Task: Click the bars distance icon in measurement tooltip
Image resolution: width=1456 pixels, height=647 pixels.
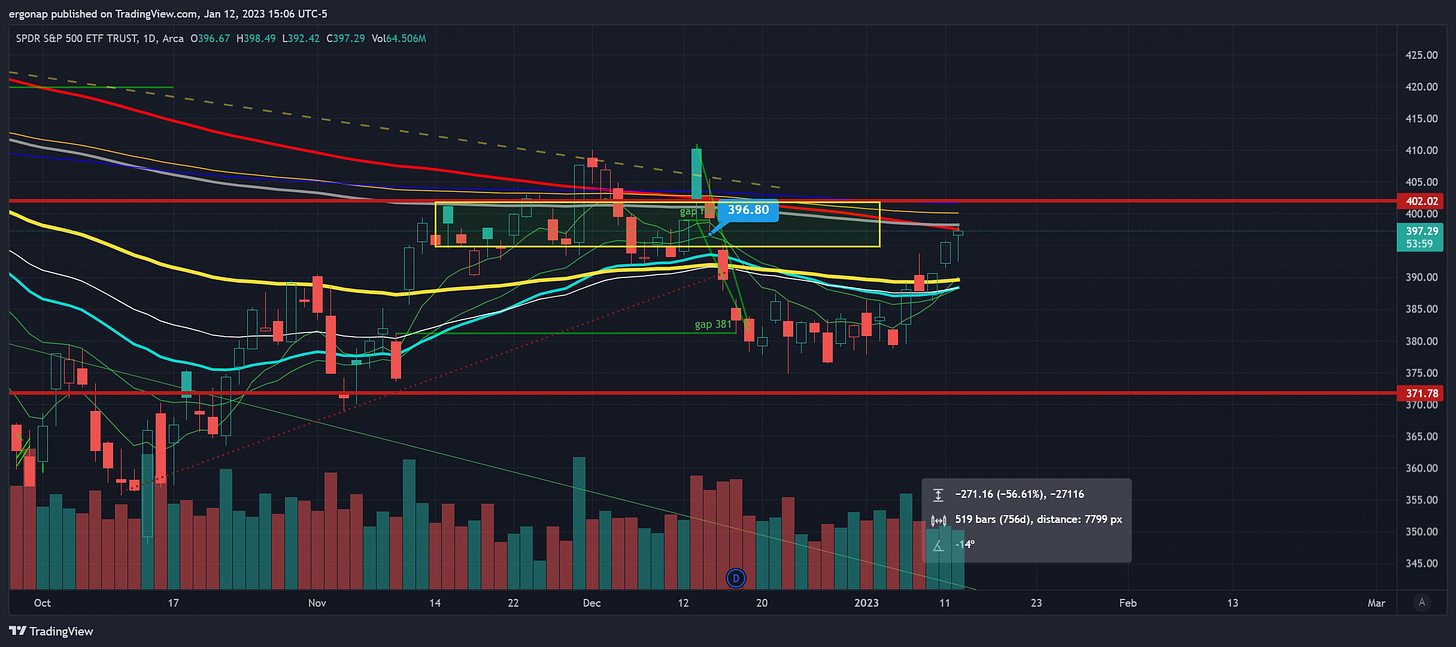Action: point(938,520)
